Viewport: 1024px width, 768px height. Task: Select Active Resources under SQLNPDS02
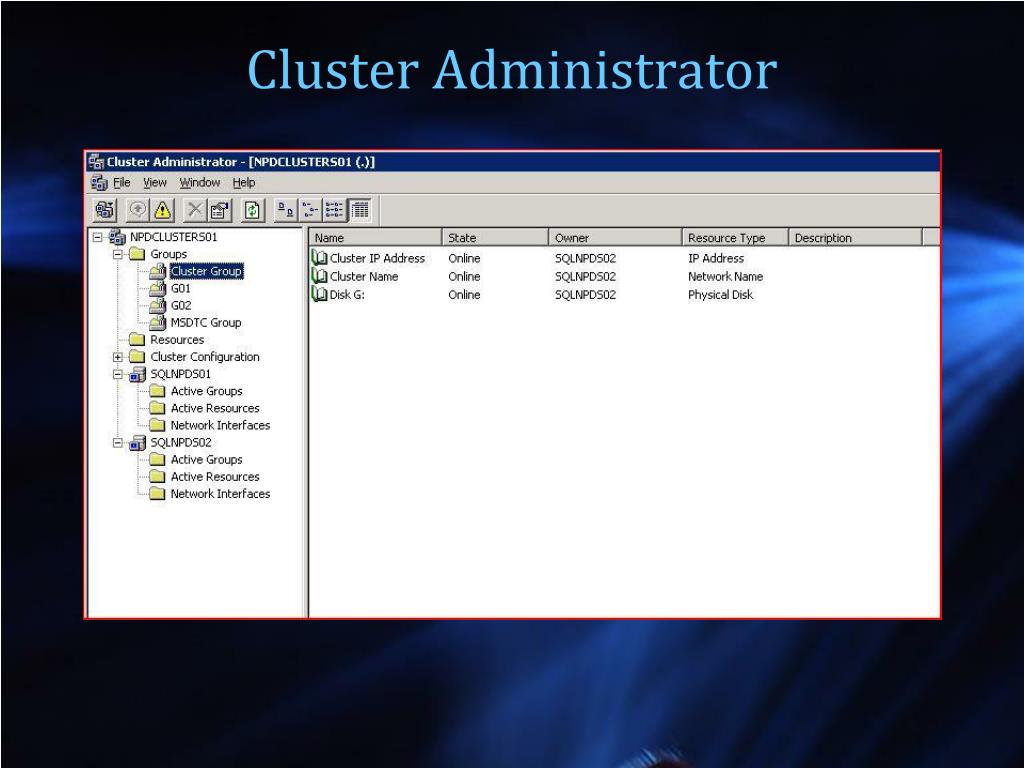pos(215,477)
